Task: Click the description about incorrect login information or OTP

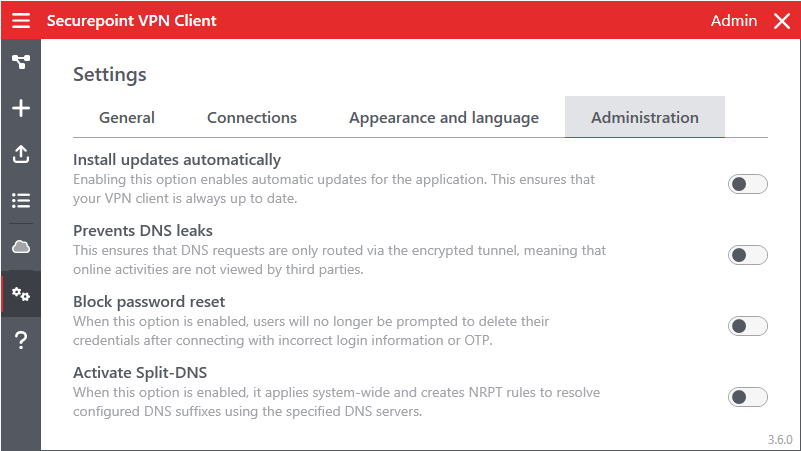Action: click(x=311, y=331)
